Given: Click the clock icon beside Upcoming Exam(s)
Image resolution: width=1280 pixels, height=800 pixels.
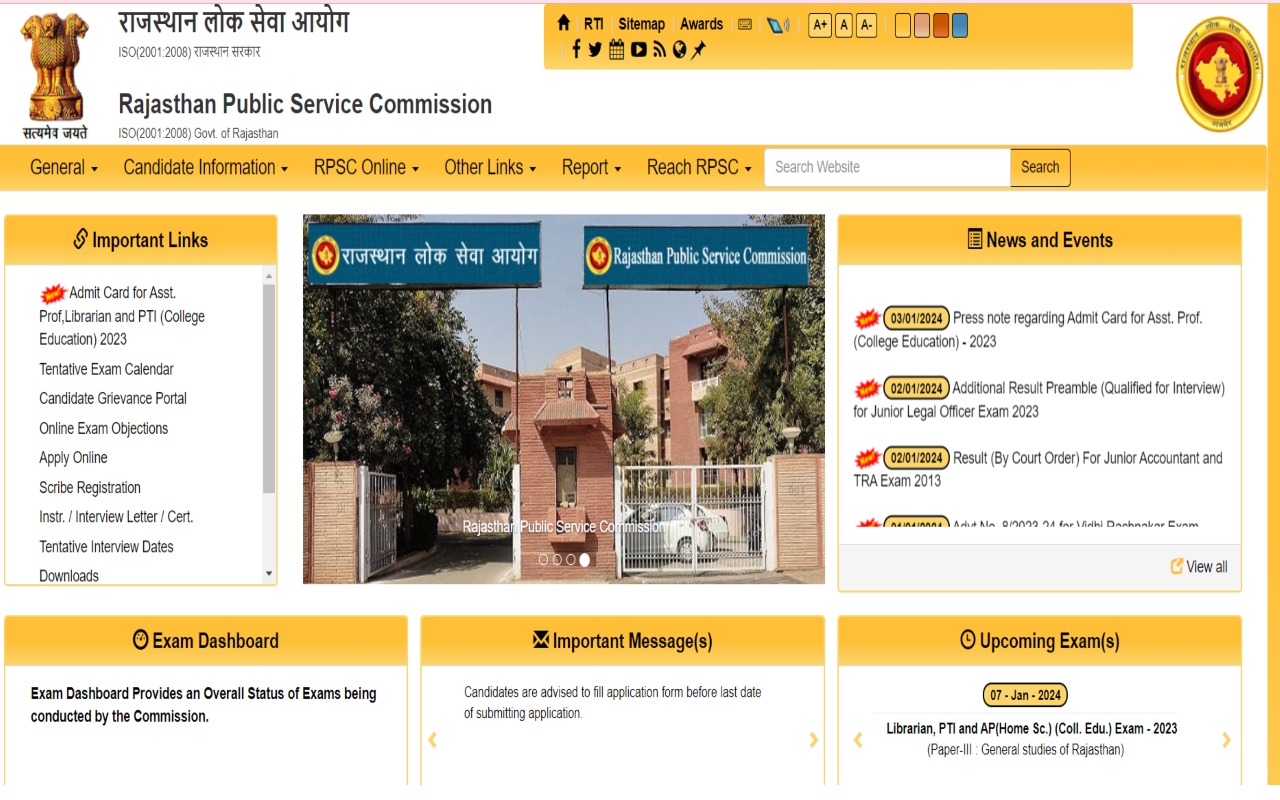Looking at the screenshot, I should [968, 639].
